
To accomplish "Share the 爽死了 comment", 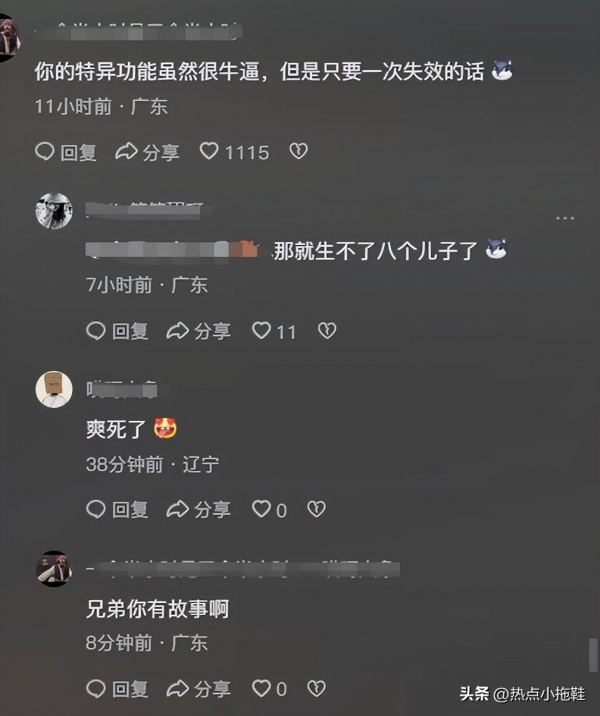I will (199, 509).
